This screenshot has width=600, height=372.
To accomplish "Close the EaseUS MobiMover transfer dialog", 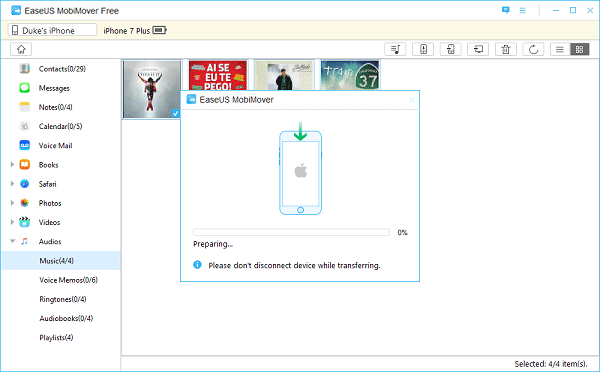I will (x=412, y=100).
